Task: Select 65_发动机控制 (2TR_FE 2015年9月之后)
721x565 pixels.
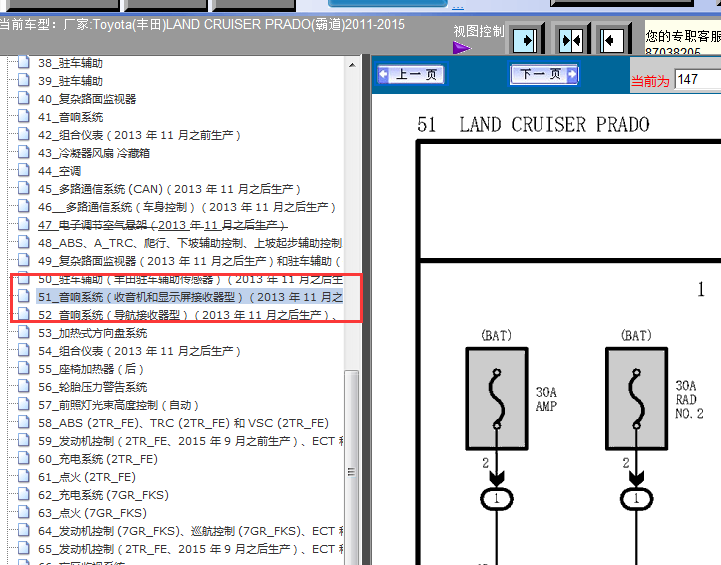Action: point(190,549)
